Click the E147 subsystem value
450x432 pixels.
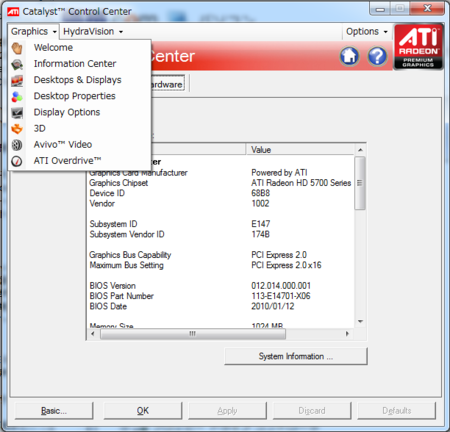coord(261,224)
